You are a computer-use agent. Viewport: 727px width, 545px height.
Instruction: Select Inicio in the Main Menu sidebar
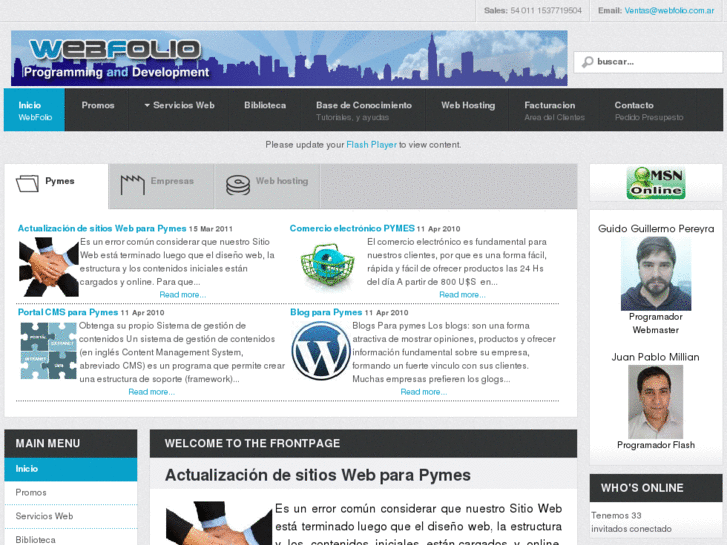(x=71, y=469)
